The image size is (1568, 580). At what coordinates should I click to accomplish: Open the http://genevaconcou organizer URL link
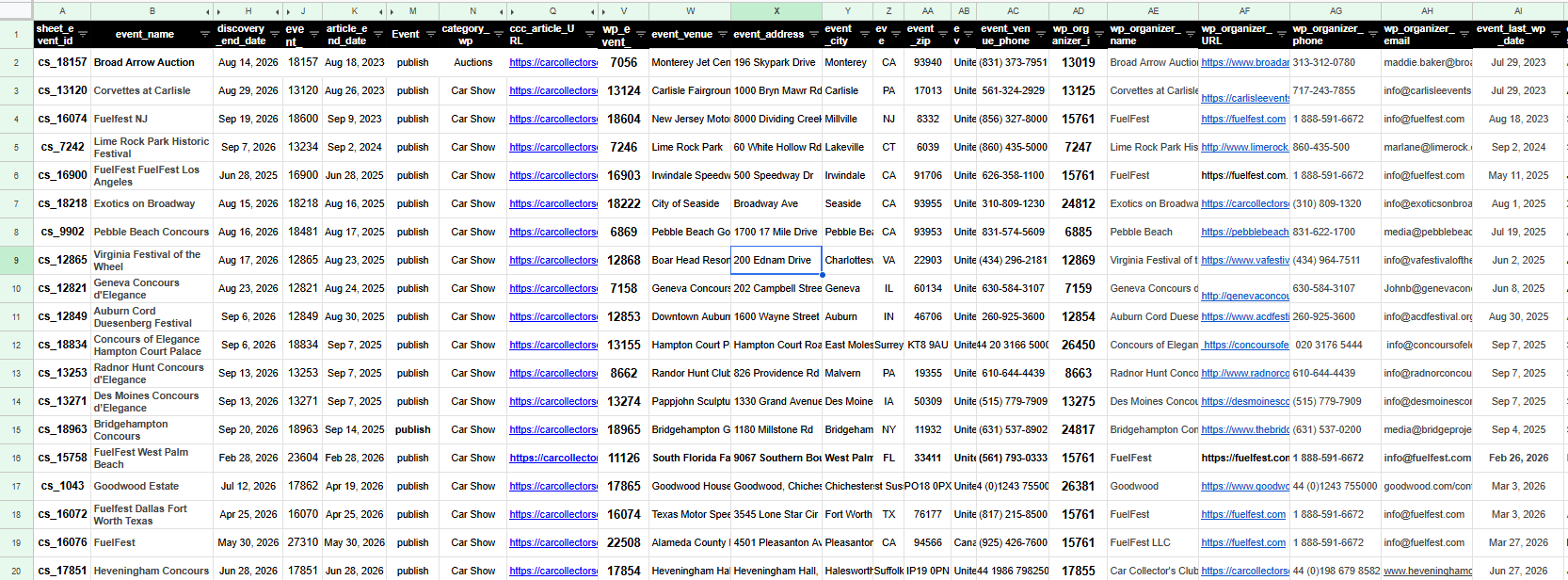coord(1244,296)
